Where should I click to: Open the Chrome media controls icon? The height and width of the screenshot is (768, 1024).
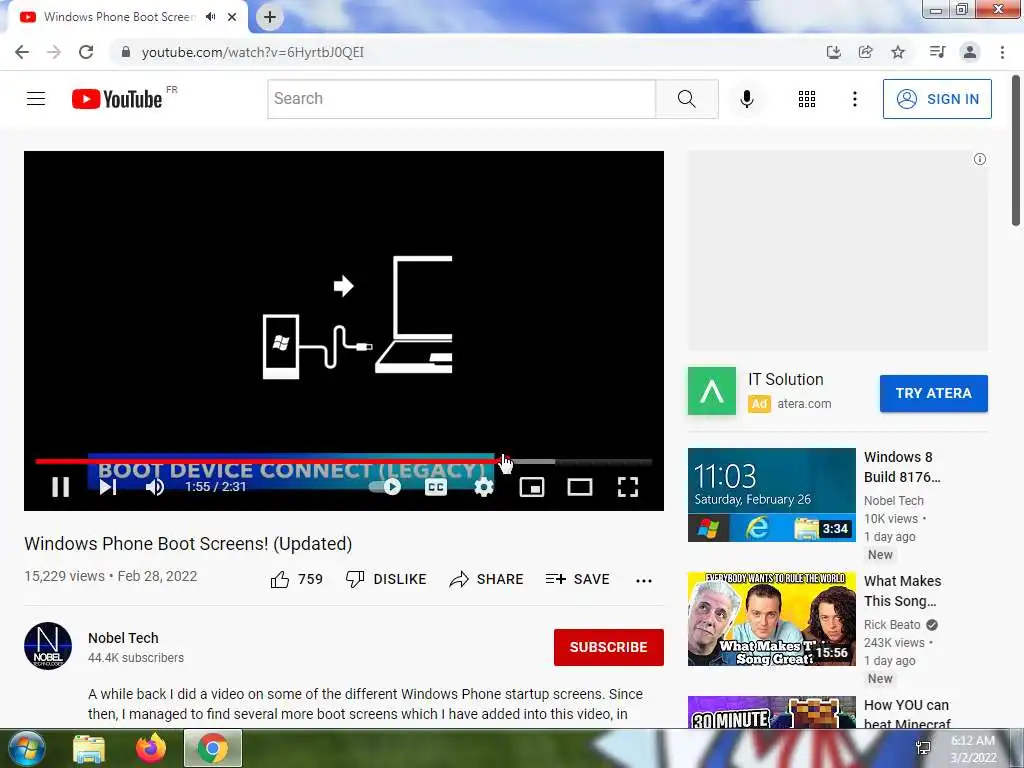[937, 52]
